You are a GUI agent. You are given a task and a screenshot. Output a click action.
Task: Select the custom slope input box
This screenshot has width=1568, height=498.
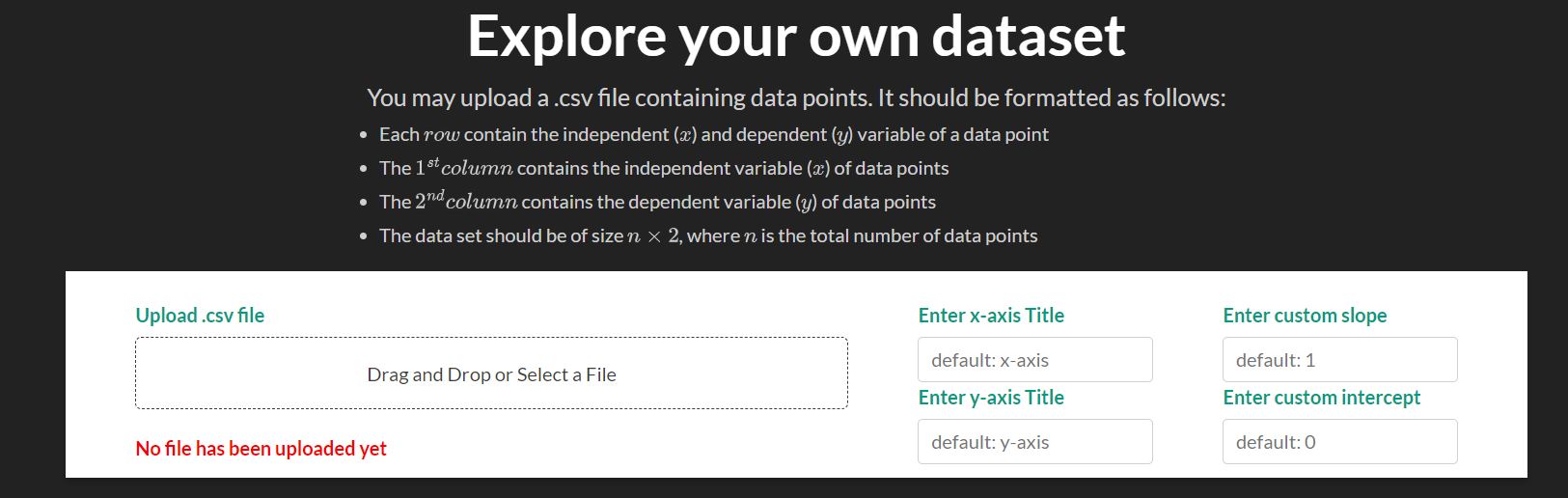click(x=1339, y=360)
